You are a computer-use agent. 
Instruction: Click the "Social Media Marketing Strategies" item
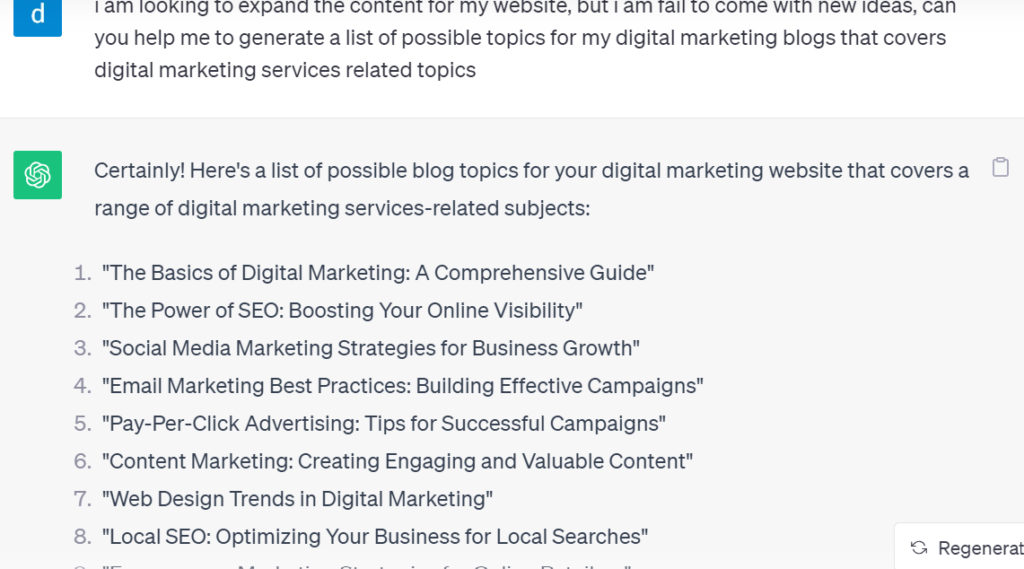pos(370,348)
